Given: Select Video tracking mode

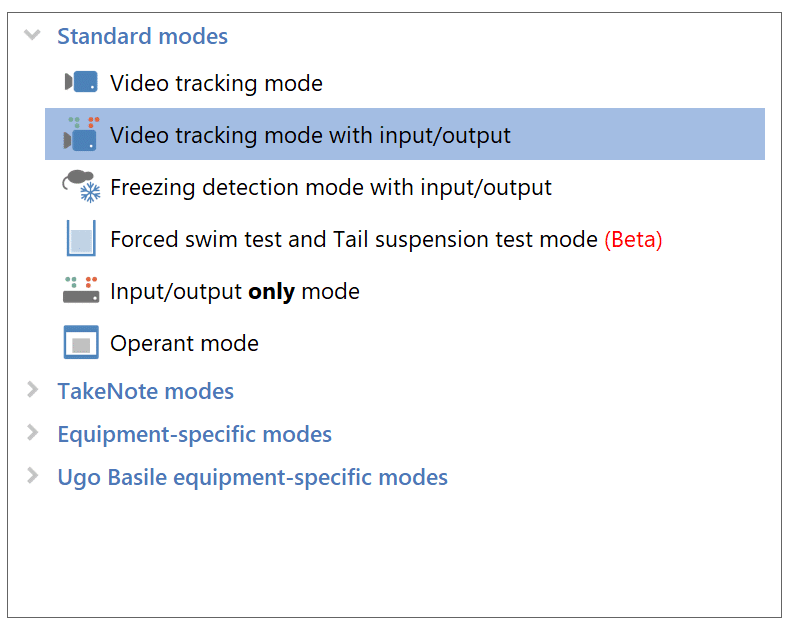Looking at the screenshot, I should pyautogui.click(x=216, y=83).
